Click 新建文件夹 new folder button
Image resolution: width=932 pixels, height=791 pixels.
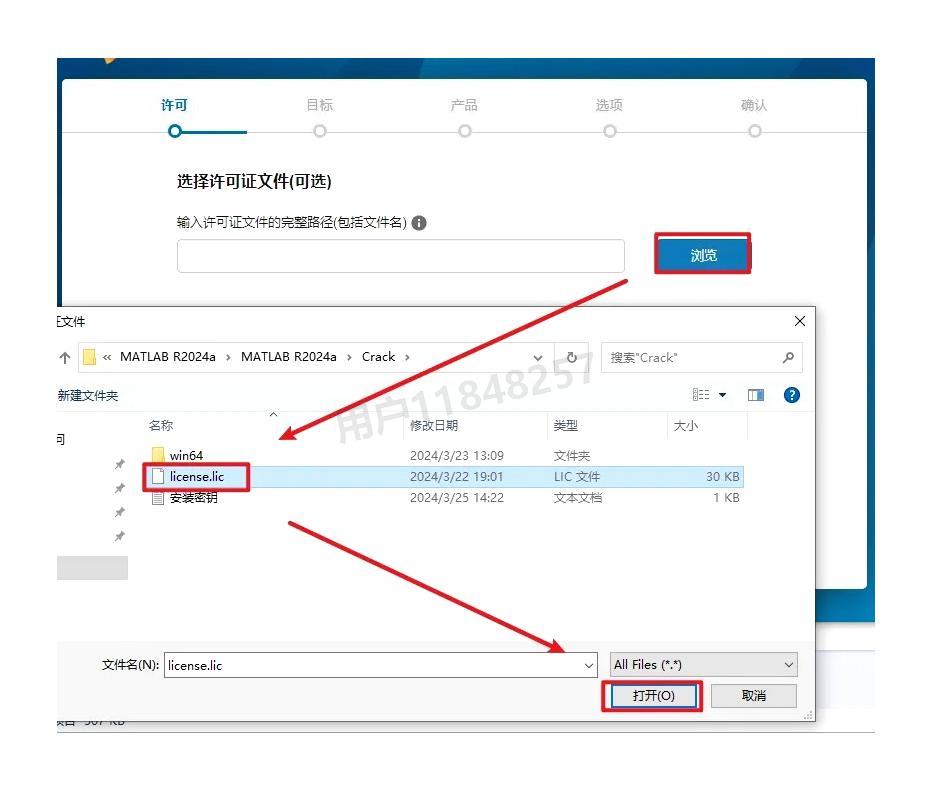[88, 396]
